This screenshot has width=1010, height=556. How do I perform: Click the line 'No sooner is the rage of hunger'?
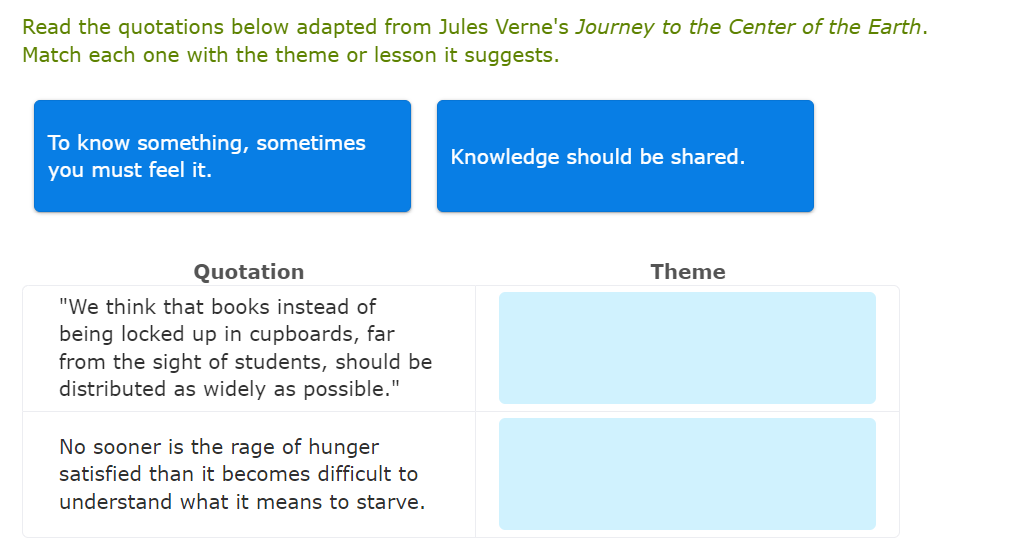(219, 447)
